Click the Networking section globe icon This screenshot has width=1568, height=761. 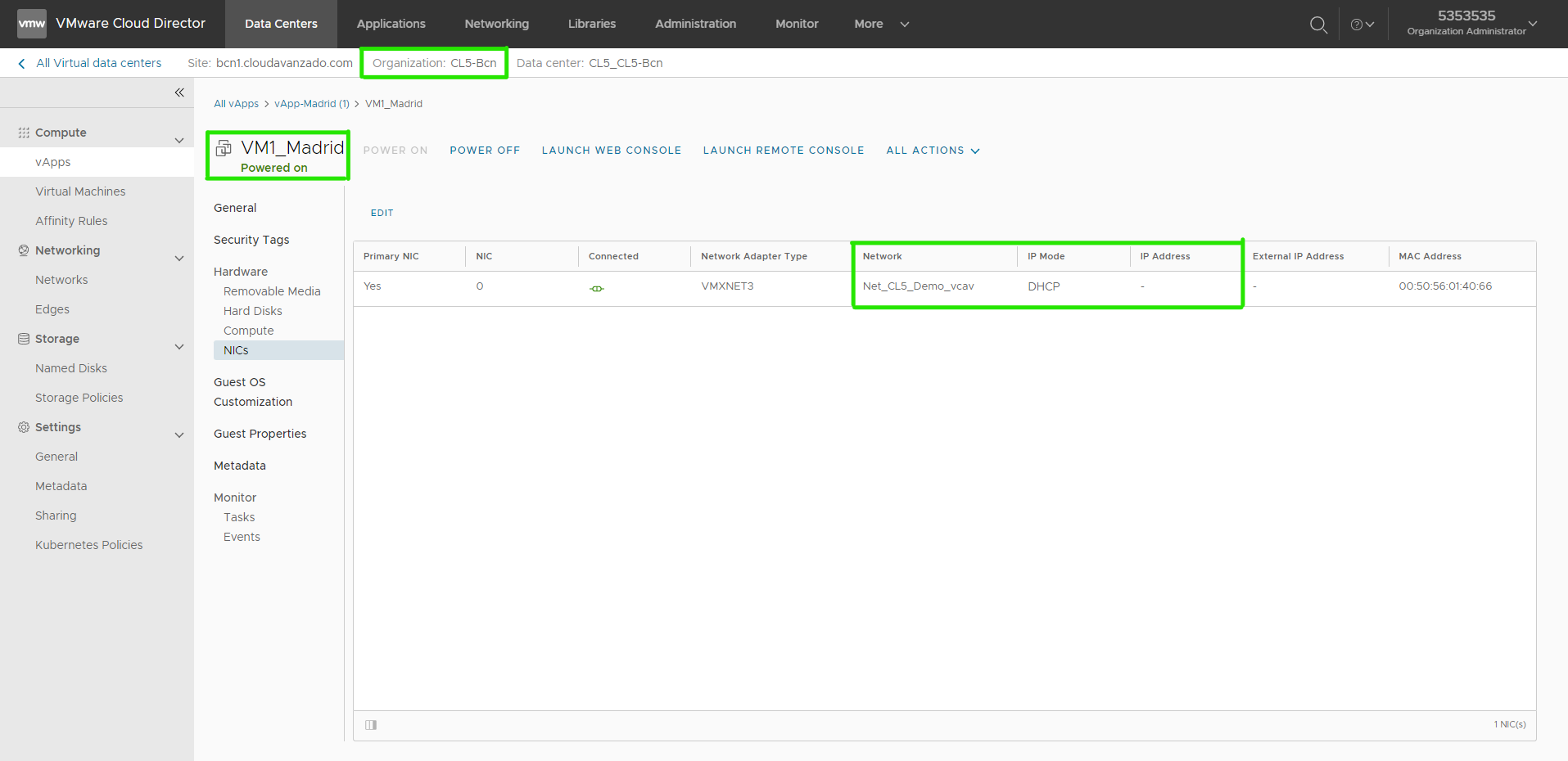click(x=24, y=250)
